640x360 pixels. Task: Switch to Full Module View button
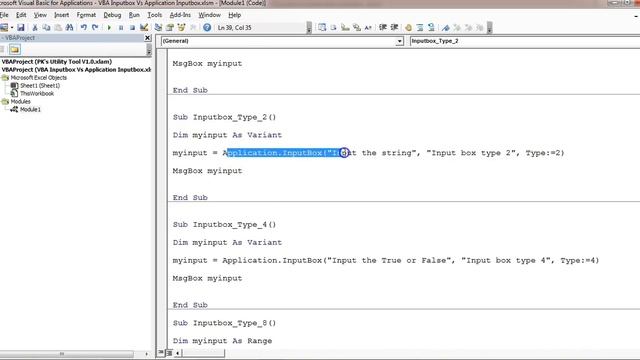169,353
